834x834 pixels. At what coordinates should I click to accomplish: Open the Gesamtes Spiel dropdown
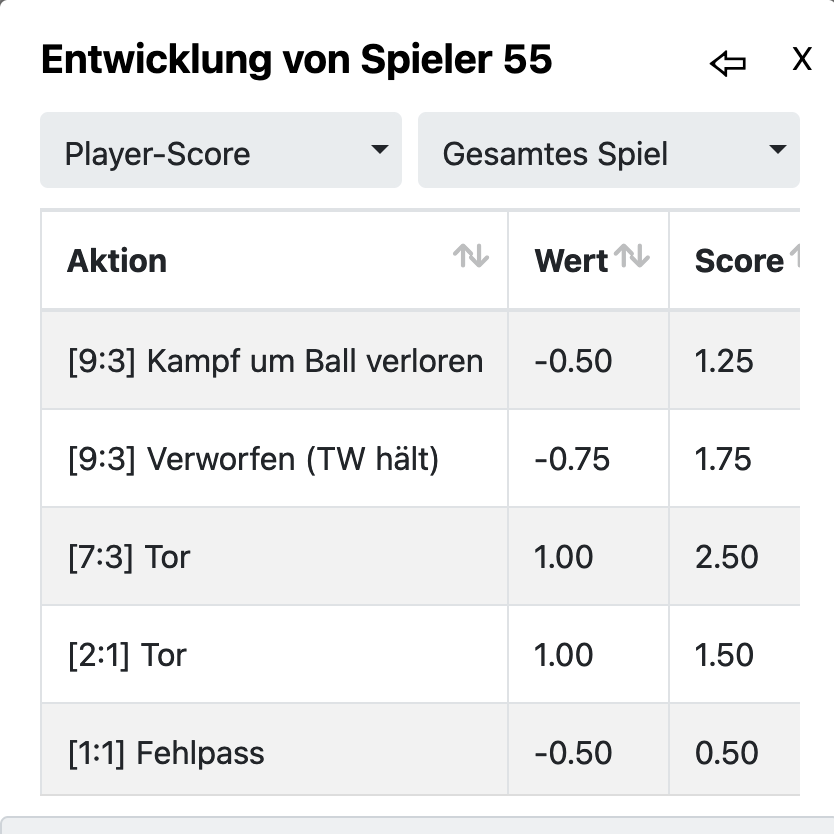click(x=608, y=151)
